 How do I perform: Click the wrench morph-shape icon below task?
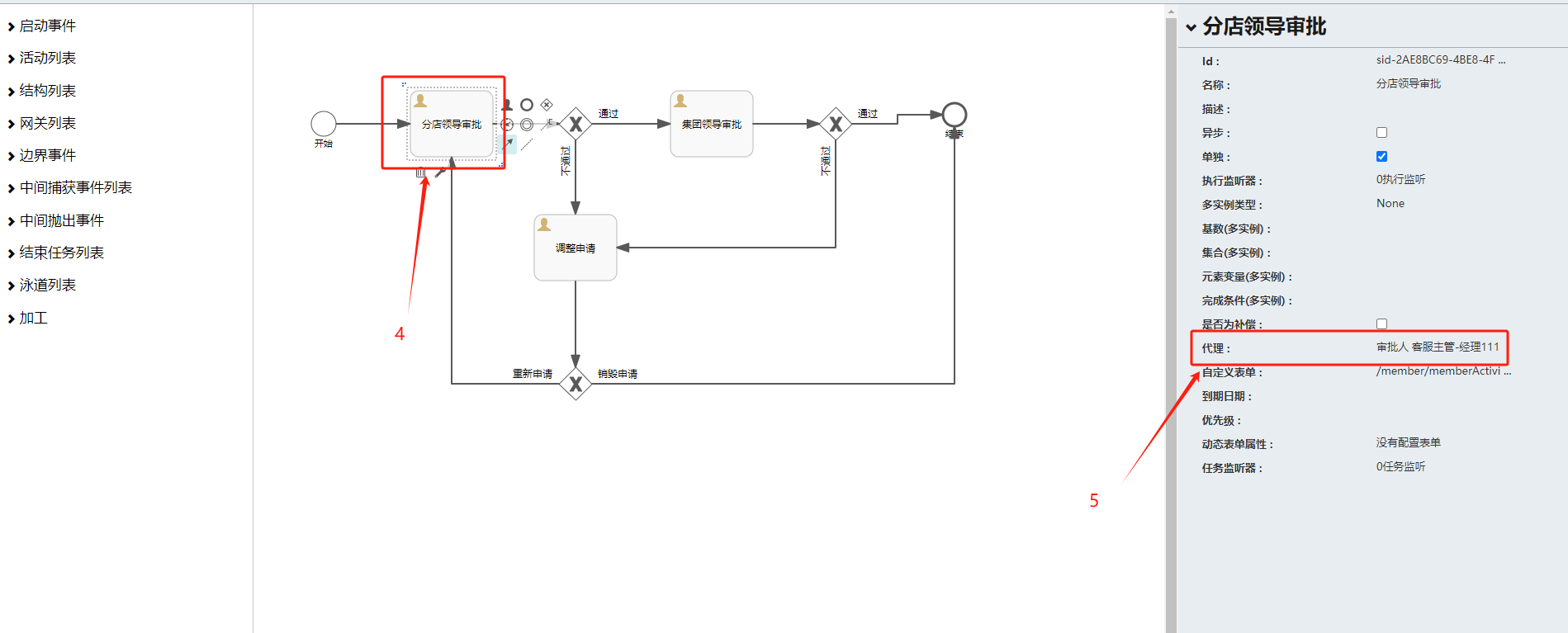(440, 172)
